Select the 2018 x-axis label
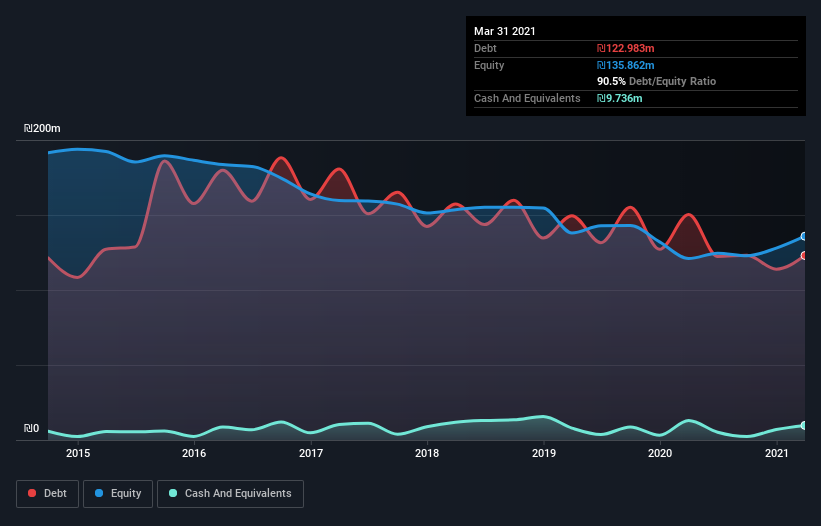The height and width of the screenshot is (526, 821). click(x=427, y=453)
